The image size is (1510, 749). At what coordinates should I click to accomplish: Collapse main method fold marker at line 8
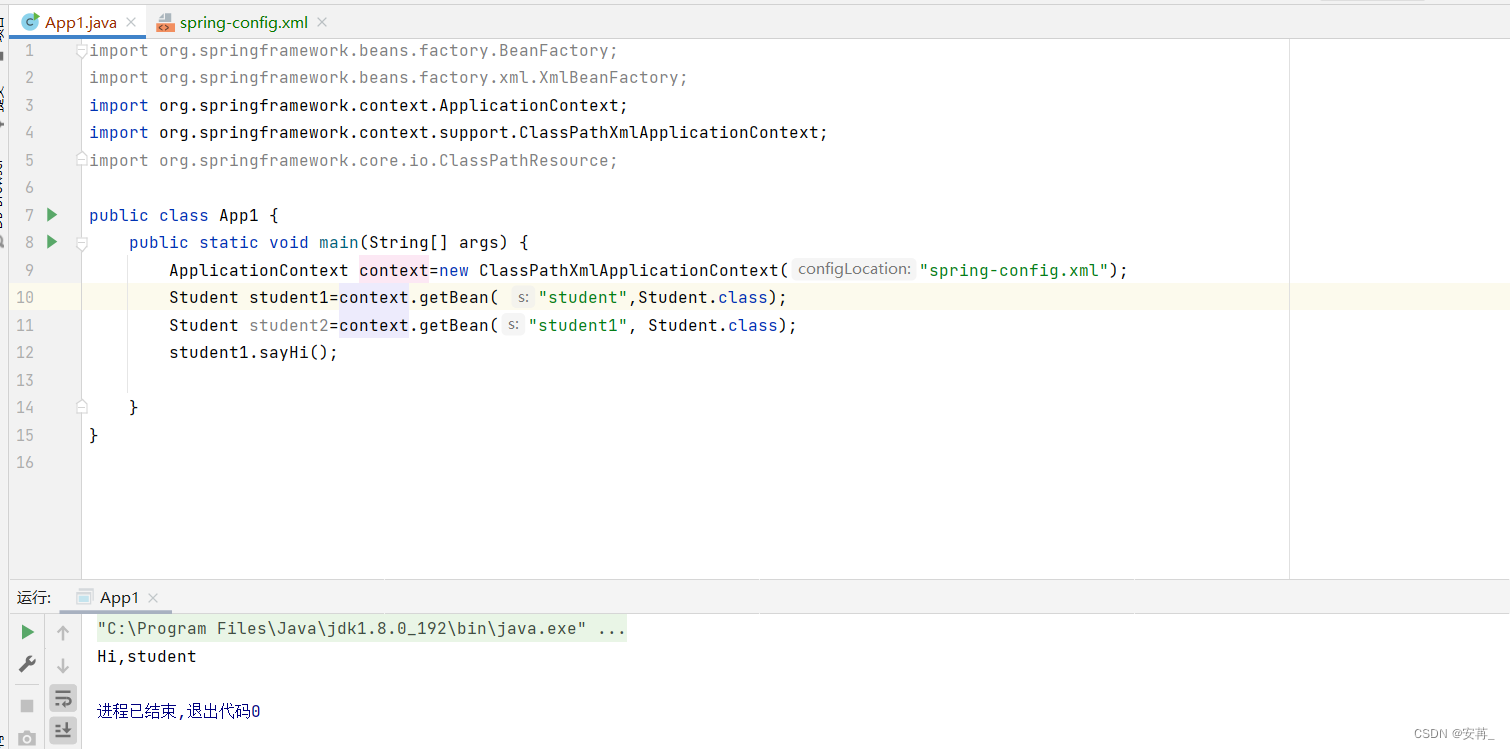[x=82, y=242]
